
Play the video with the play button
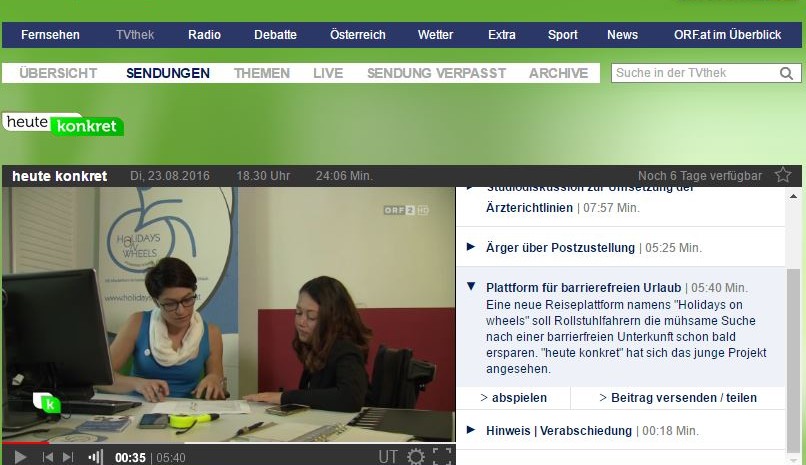pyautogui.click(x=21, y=457)
